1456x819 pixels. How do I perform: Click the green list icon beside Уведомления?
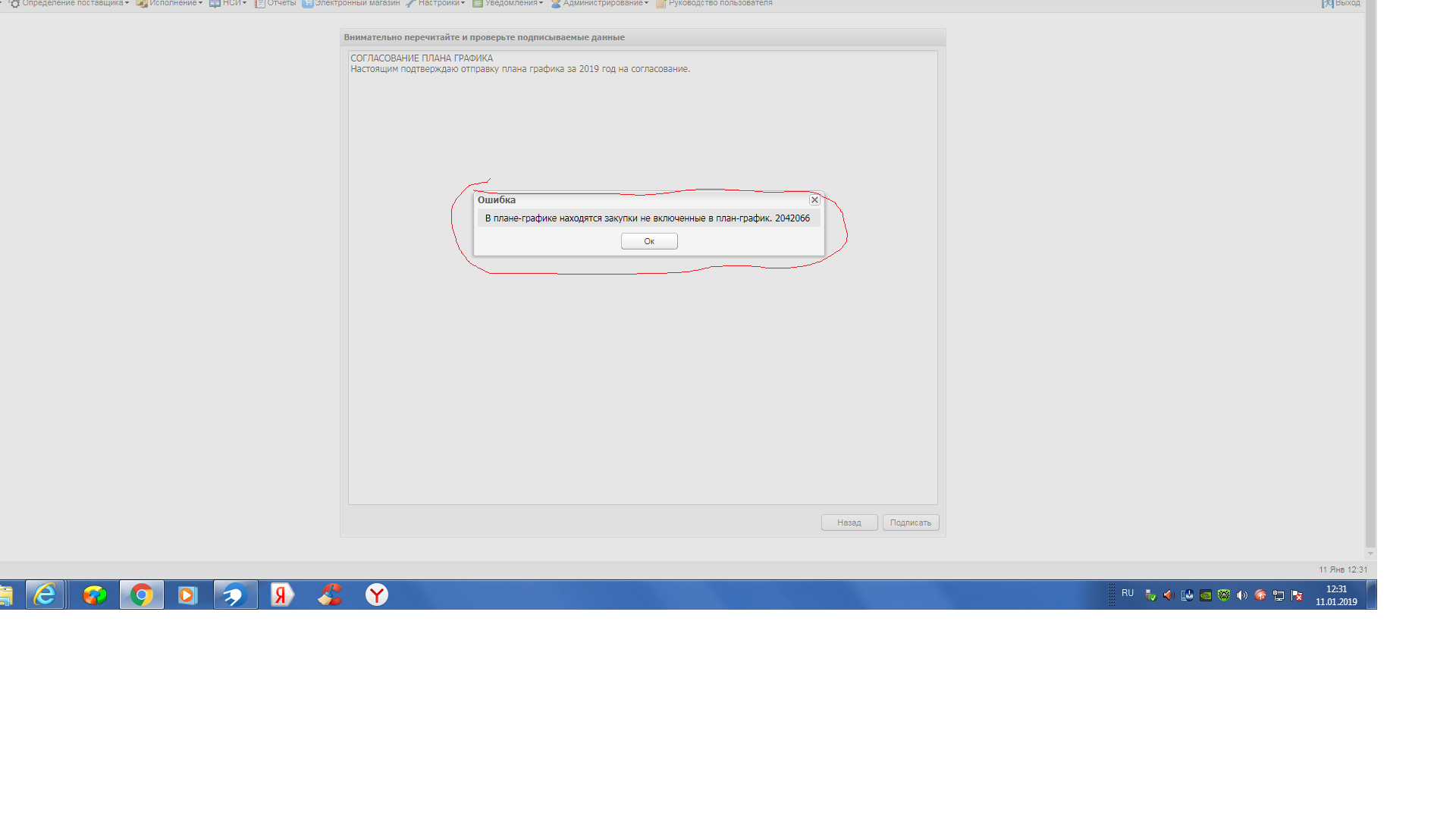tap(478, 3)
